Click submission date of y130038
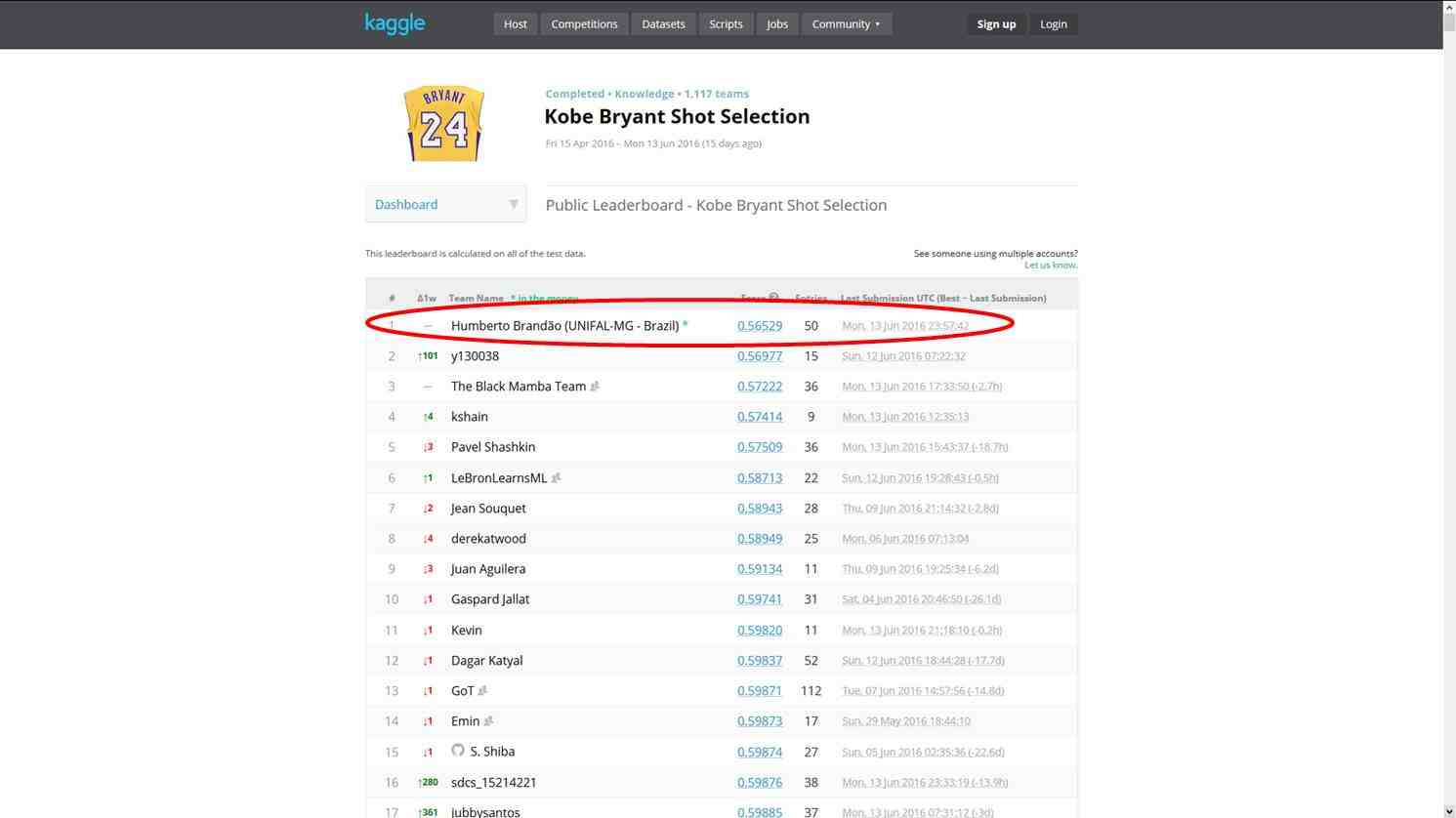Image resolution: width=1456 pixels, height=818 pixels. coord(905,356)
